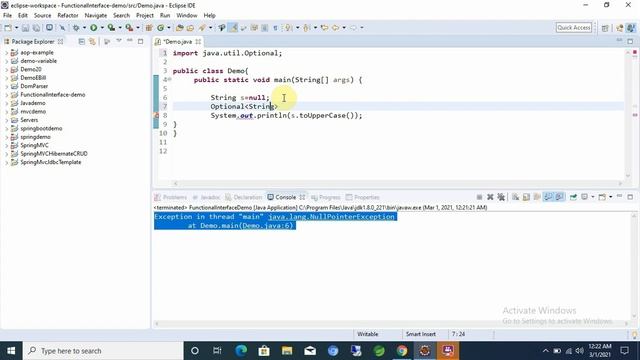
Task: Switch to the Declaration tab
Action: (244, 197)
